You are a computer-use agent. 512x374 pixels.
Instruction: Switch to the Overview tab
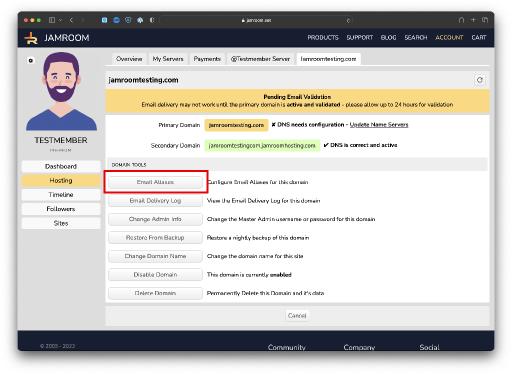[129, 59]
